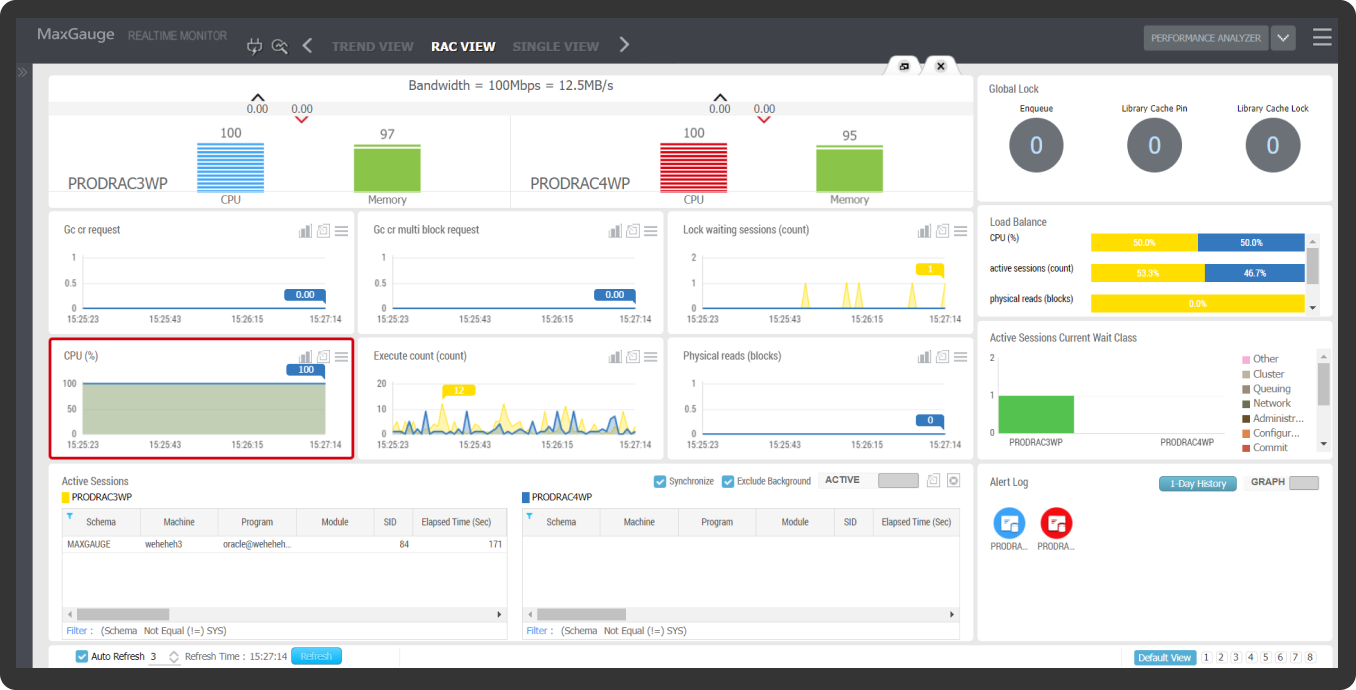Click the 1-Day History button
This screenshot has height=690, width=1356.
coord(1198,483)
